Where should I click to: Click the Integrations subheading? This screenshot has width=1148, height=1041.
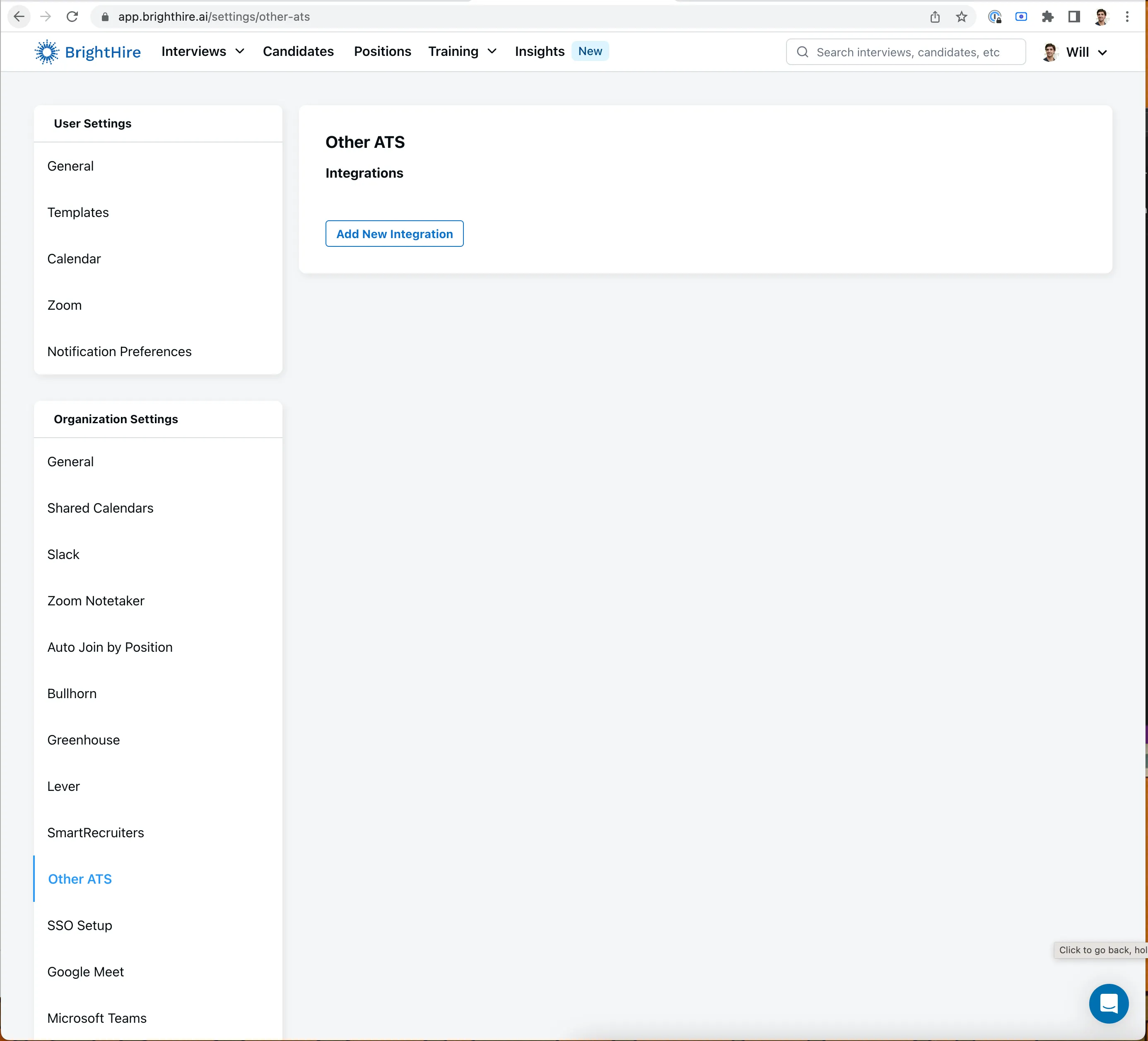[x=364, y=173]
